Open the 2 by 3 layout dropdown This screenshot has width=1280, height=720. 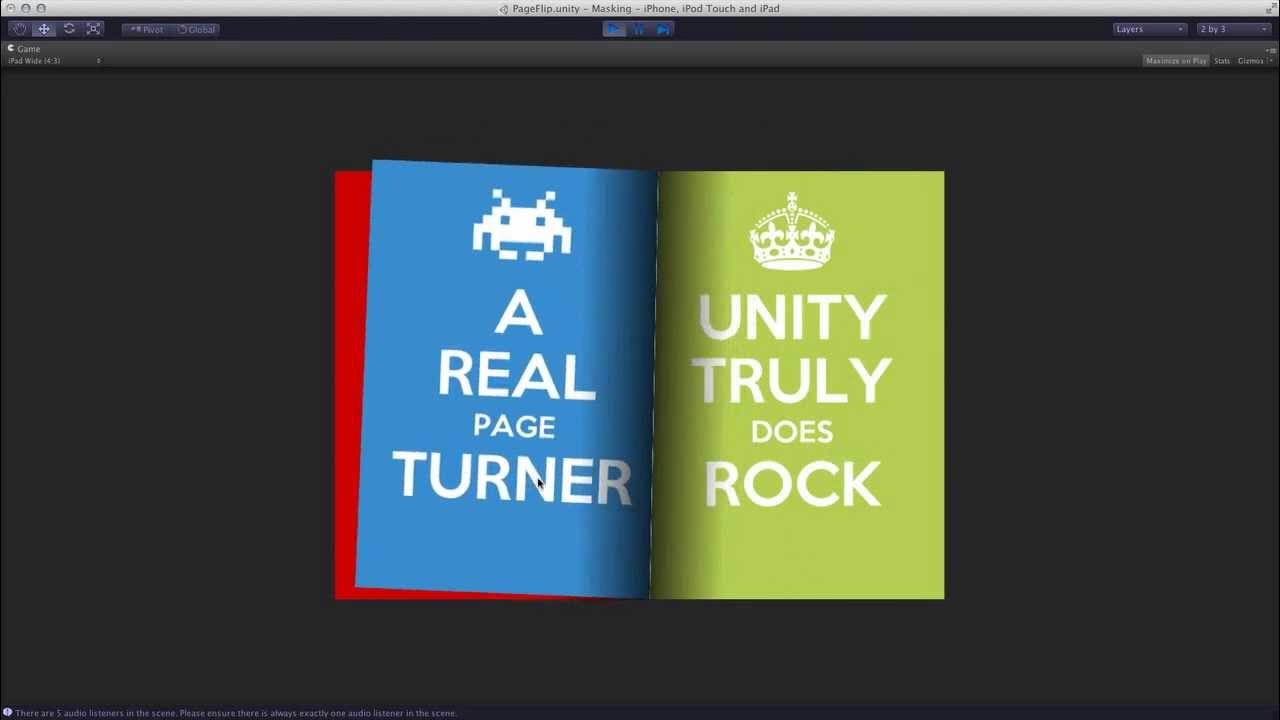tap(1233, 29)
